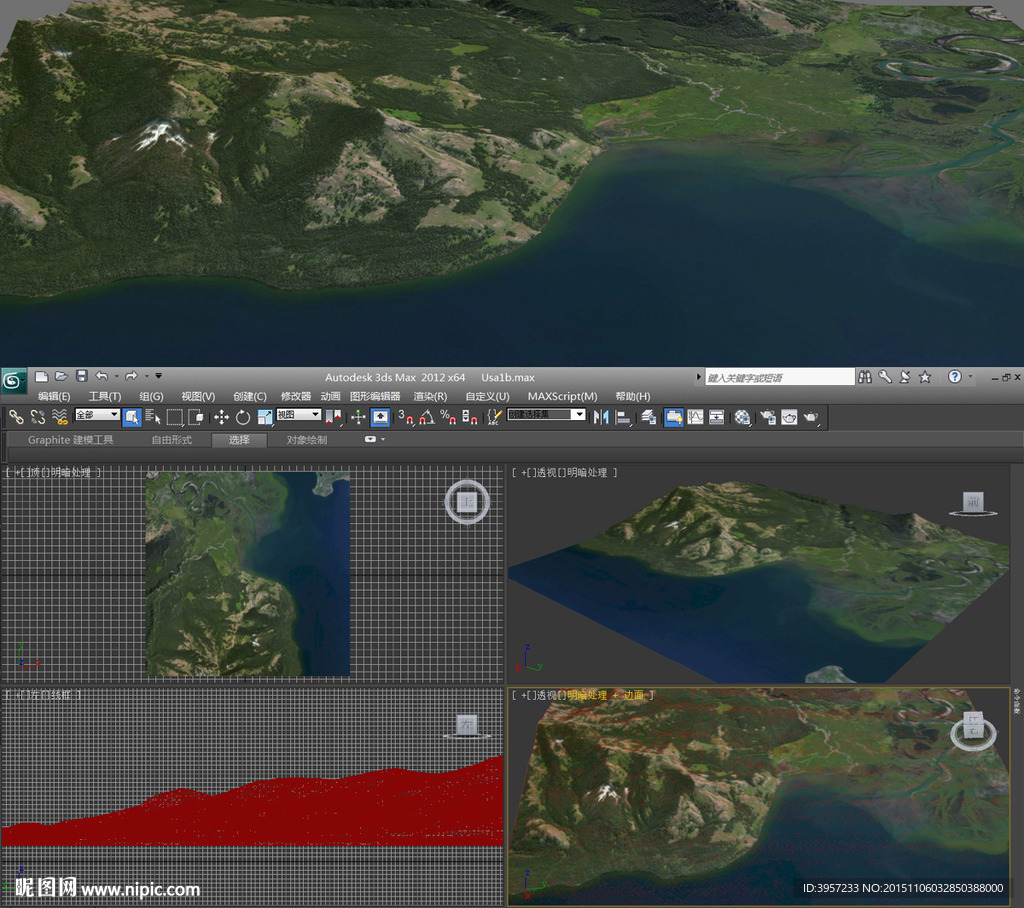This screenshot has height=908, width=1024.
Task: Select the Unlink Selection broken-chain tool
Action: coord(38,417)
